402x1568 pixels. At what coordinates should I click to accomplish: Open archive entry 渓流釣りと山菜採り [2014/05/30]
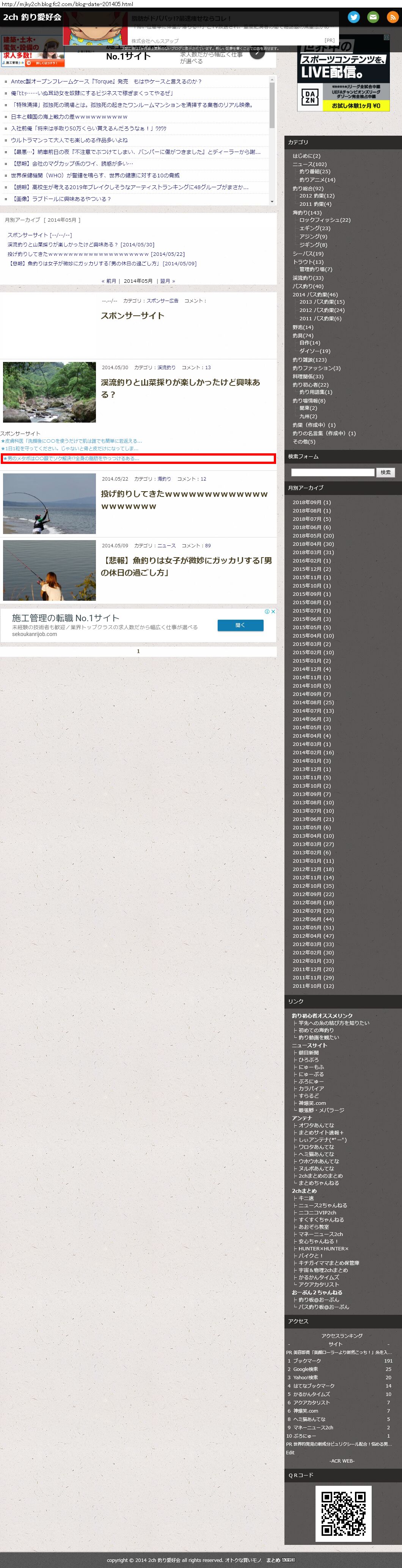coord(80,245)
